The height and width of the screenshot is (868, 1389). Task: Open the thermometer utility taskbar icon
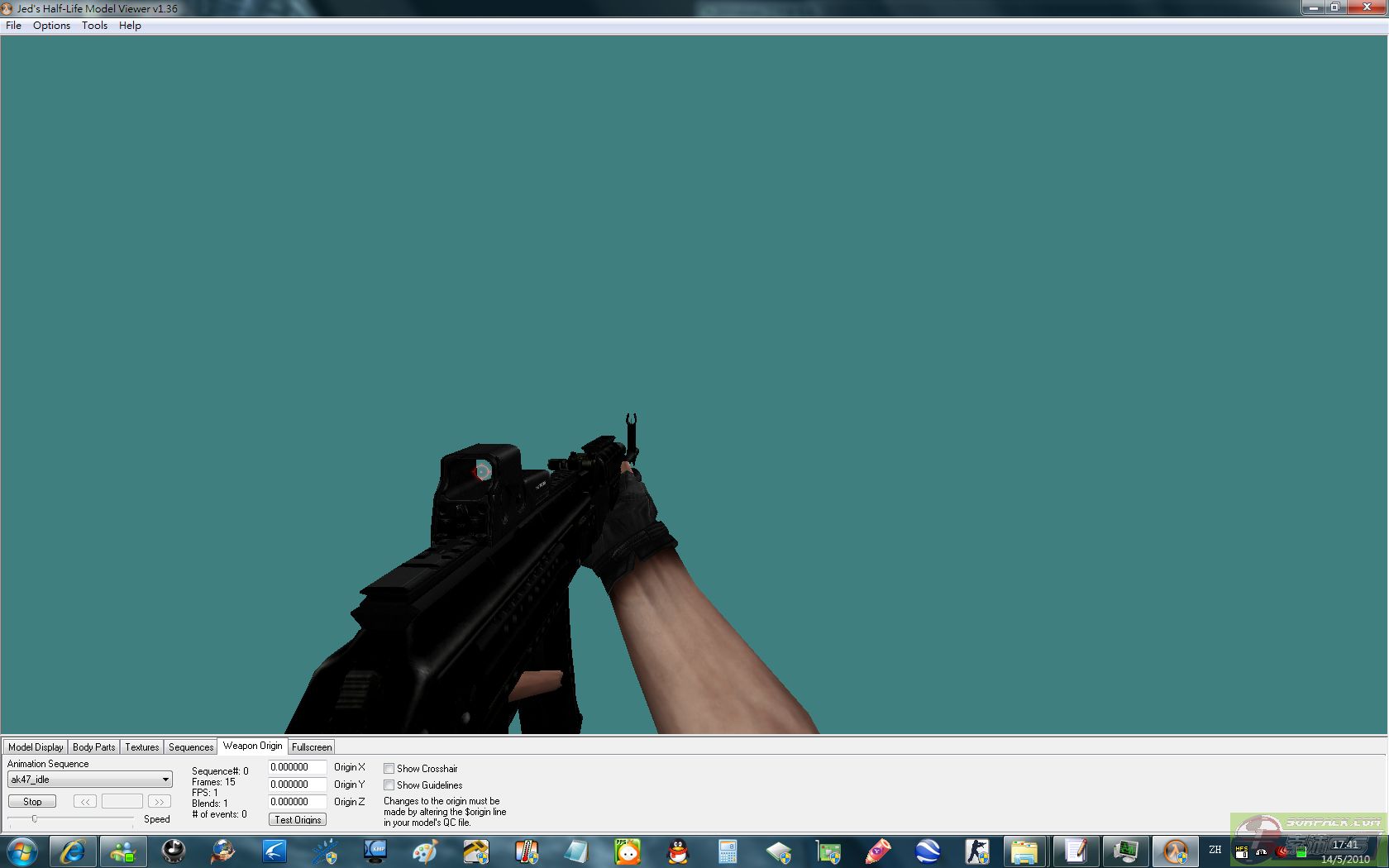(527, 851)
